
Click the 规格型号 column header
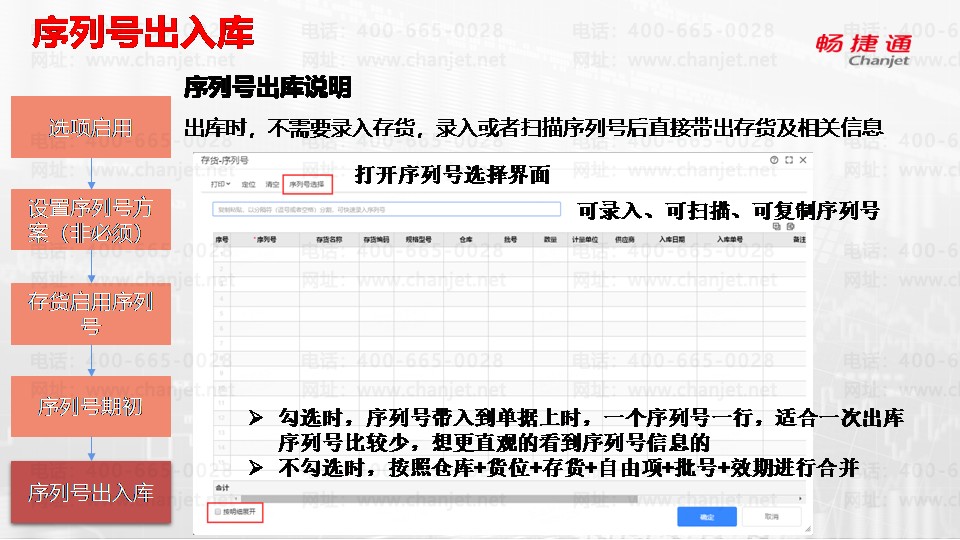[418, 239]
